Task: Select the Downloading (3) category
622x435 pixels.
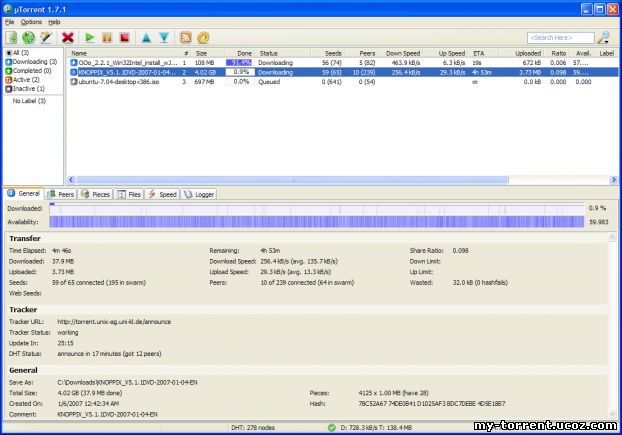Action: coord(31,62)
